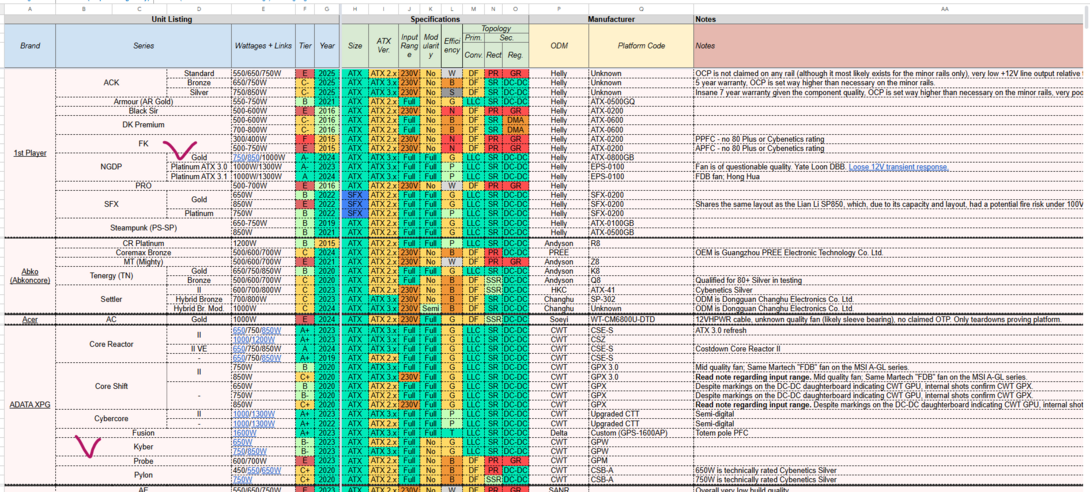Follow the ADATA XPG brand link
Screen dimensions: 1090x492
29,404
